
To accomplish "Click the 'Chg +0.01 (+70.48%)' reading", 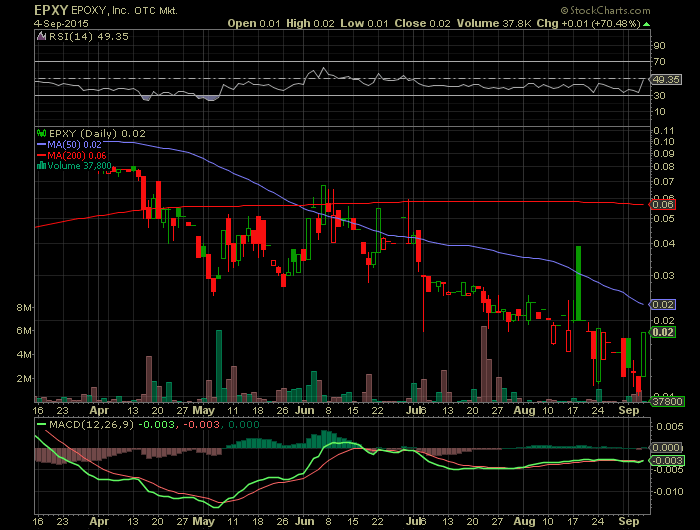I will point(588,23).
